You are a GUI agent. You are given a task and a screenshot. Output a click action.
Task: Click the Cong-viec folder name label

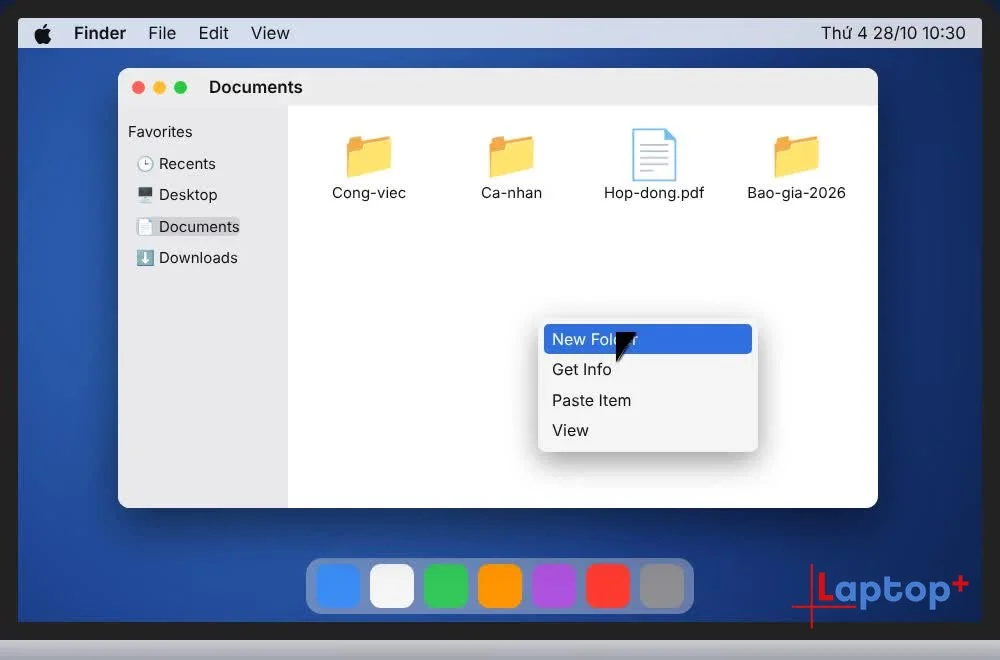(x=369, y=193)
